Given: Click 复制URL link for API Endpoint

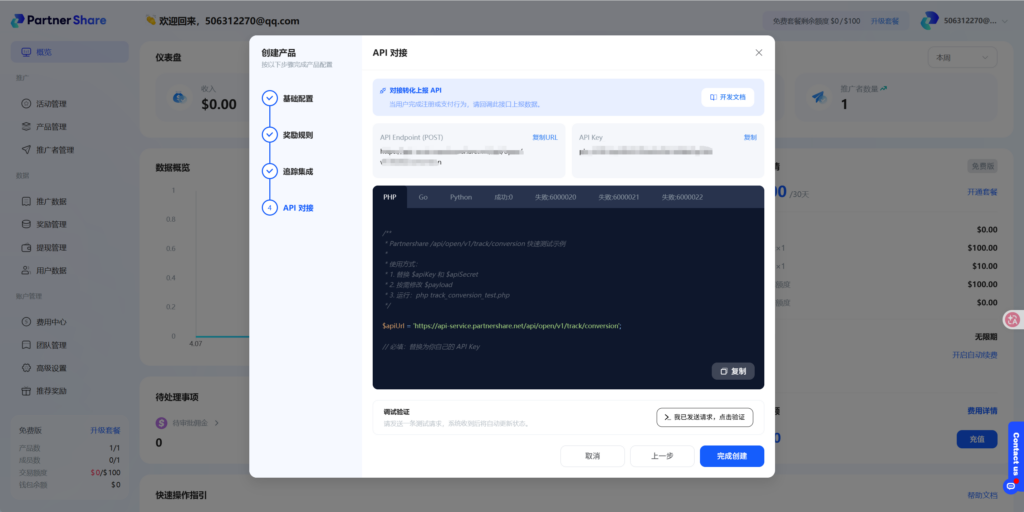Looking at the screenshot, I should (544, 137).
